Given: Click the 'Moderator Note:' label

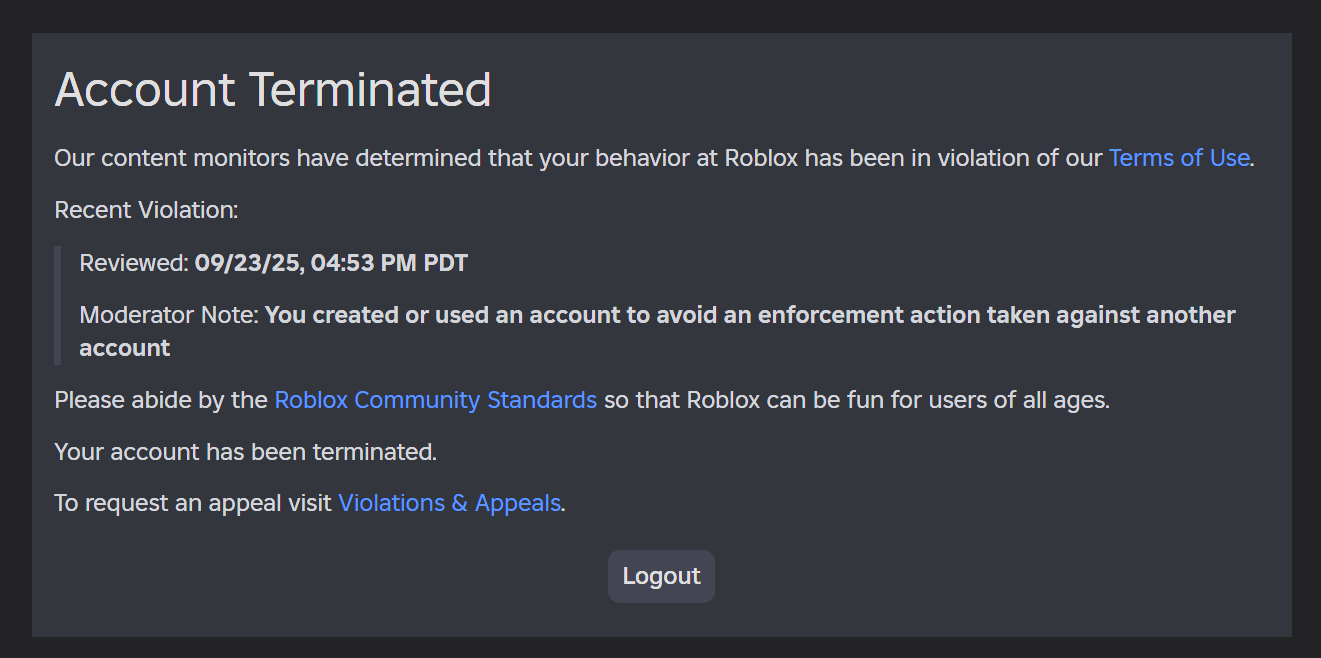Looking at the screenshot, I should (x=169, y=315).
